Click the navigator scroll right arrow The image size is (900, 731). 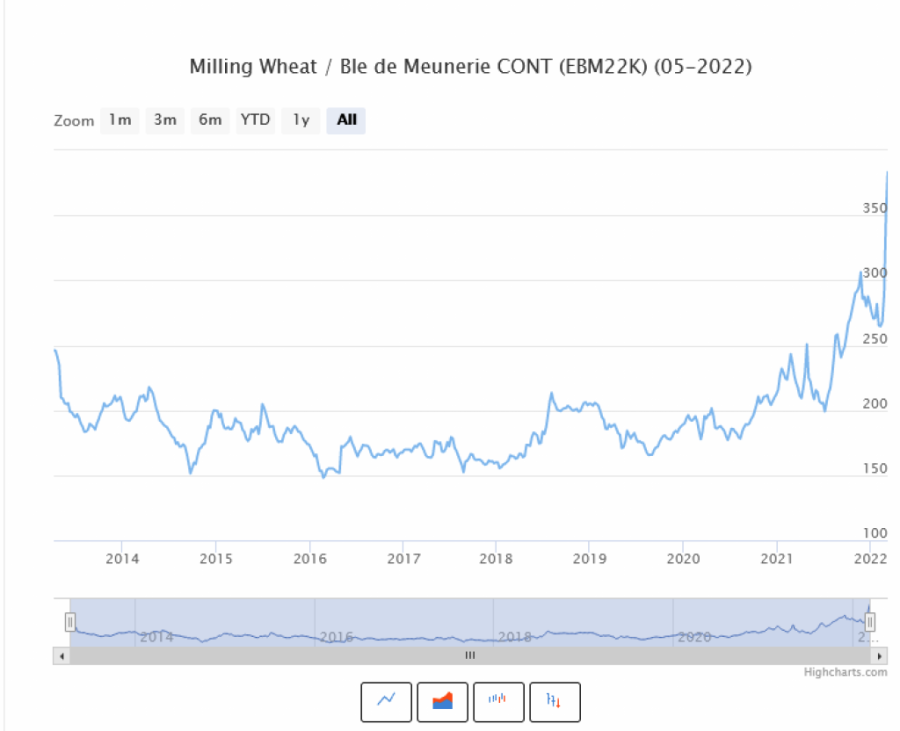880,656
